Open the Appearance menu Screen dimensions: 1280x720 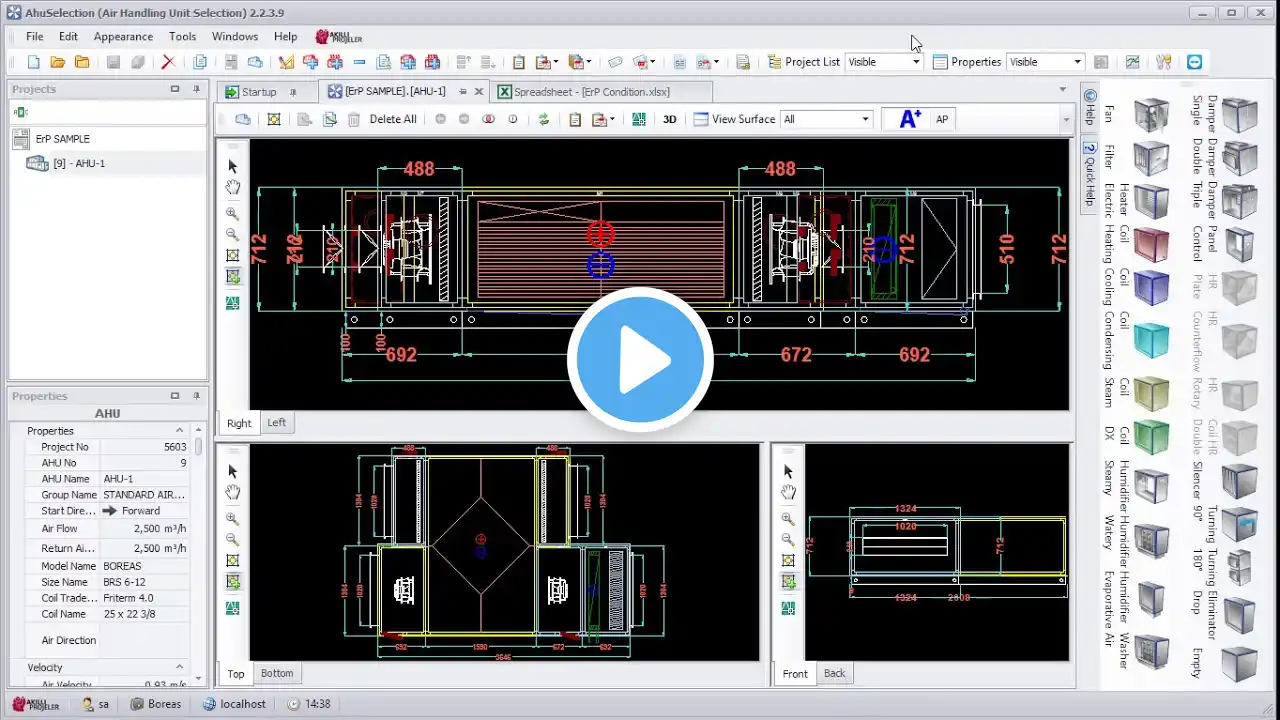[123, 36]
